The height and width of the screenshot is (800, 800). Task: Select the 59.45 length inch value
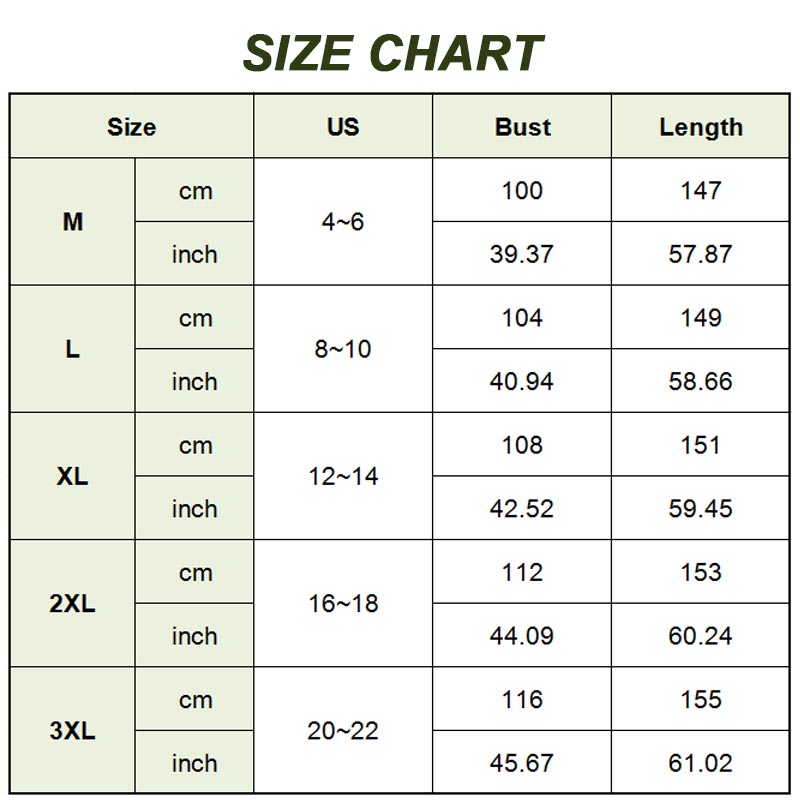700,509
